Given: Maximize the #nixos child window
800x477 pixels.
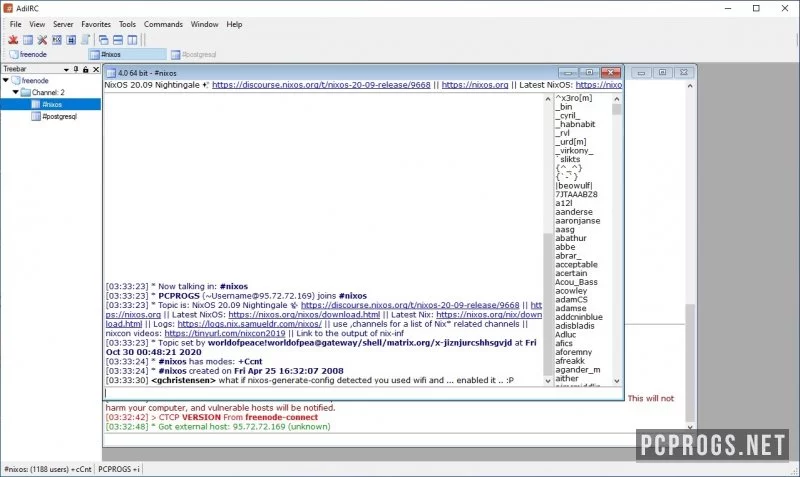Looking at the screenshot, I should pos(589,72).
